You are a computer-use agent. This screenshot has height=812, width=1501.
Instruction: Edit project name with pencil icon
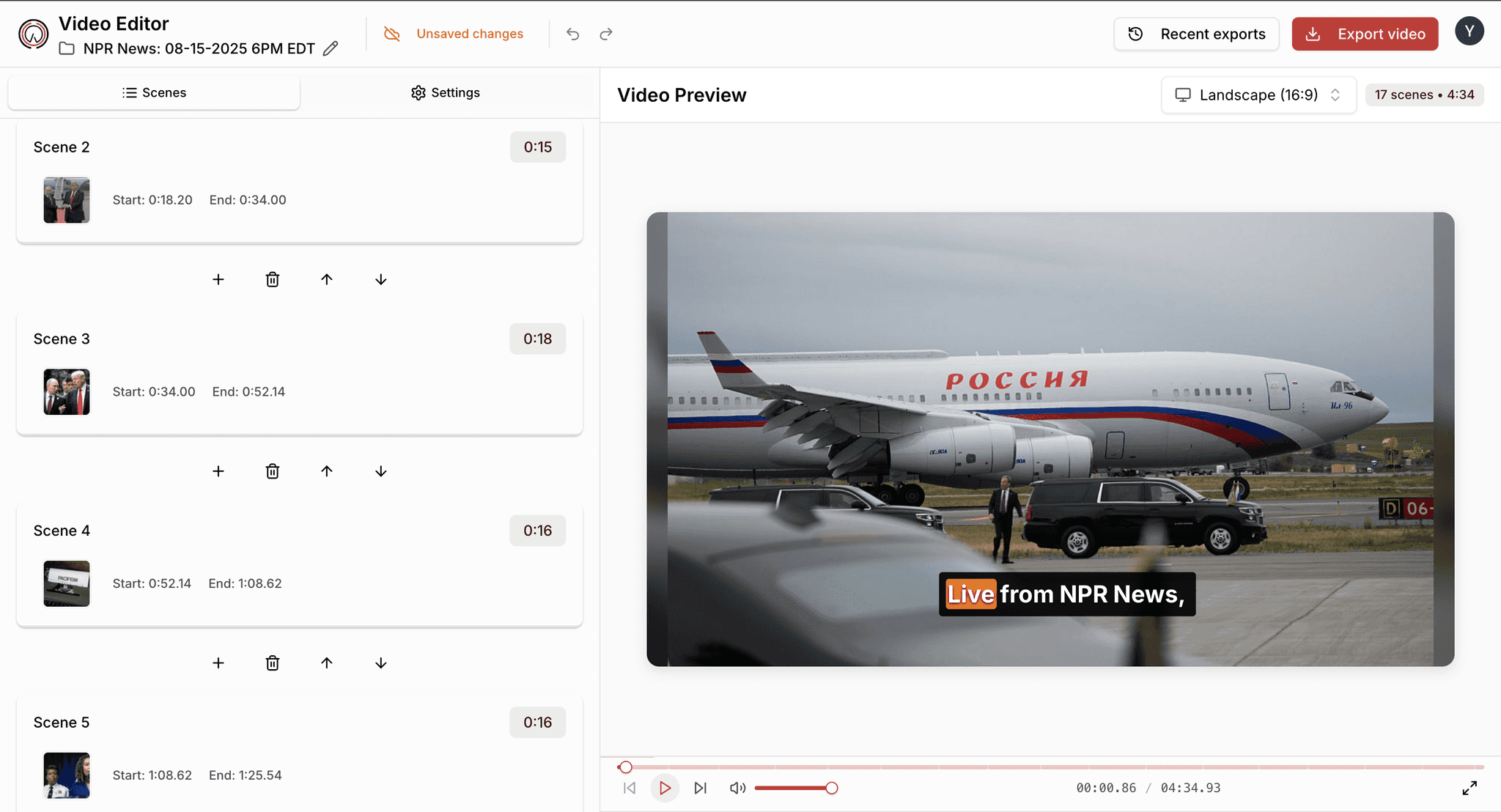pos(331,48)
